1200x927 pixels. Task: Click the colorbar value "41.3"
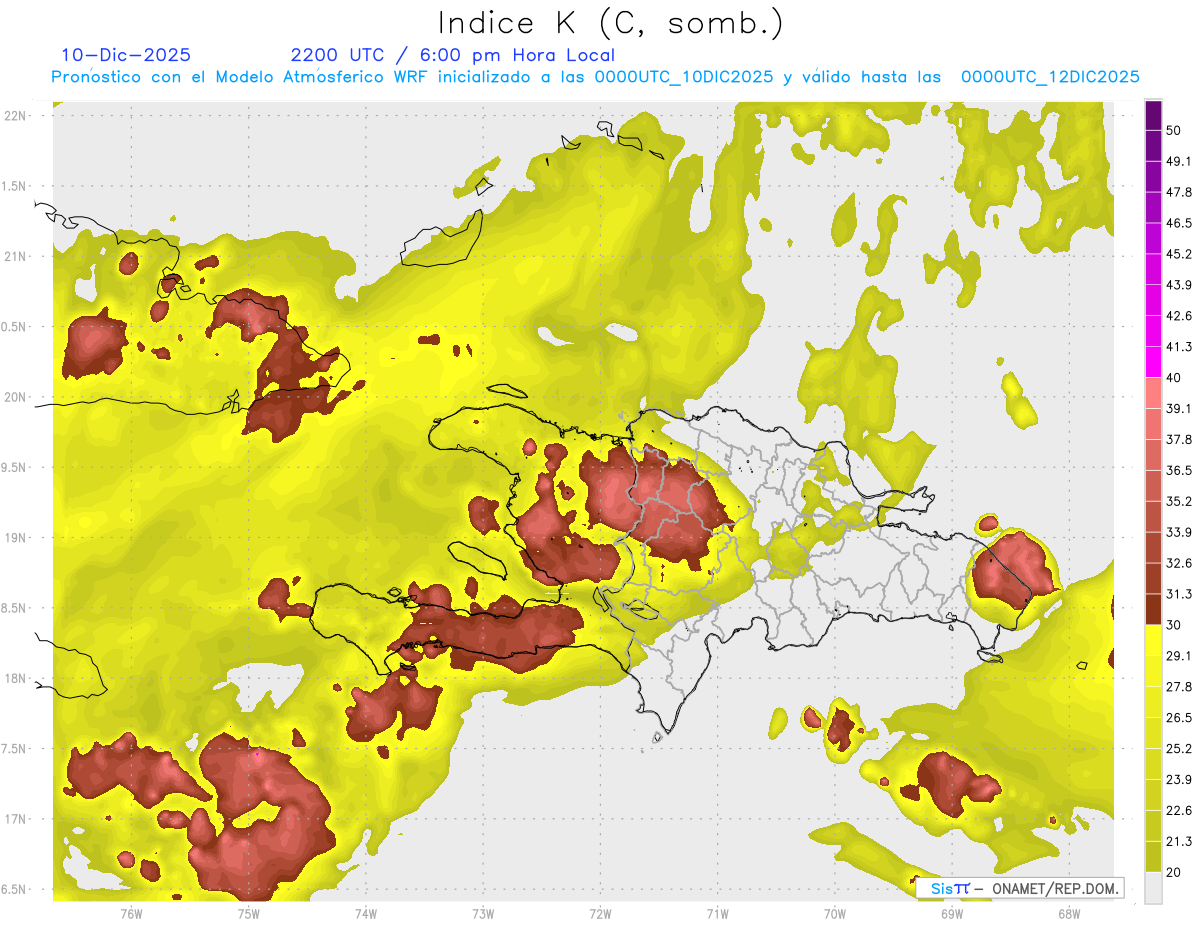(1179, 347)
